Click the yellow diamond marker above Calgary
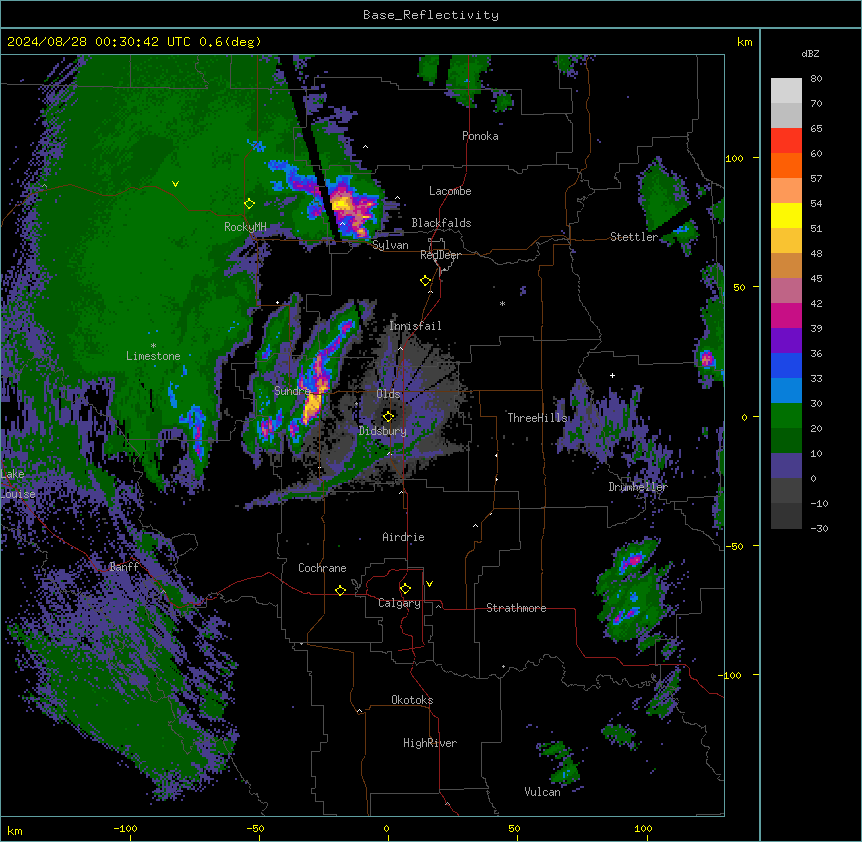 [x=405, y=589]
